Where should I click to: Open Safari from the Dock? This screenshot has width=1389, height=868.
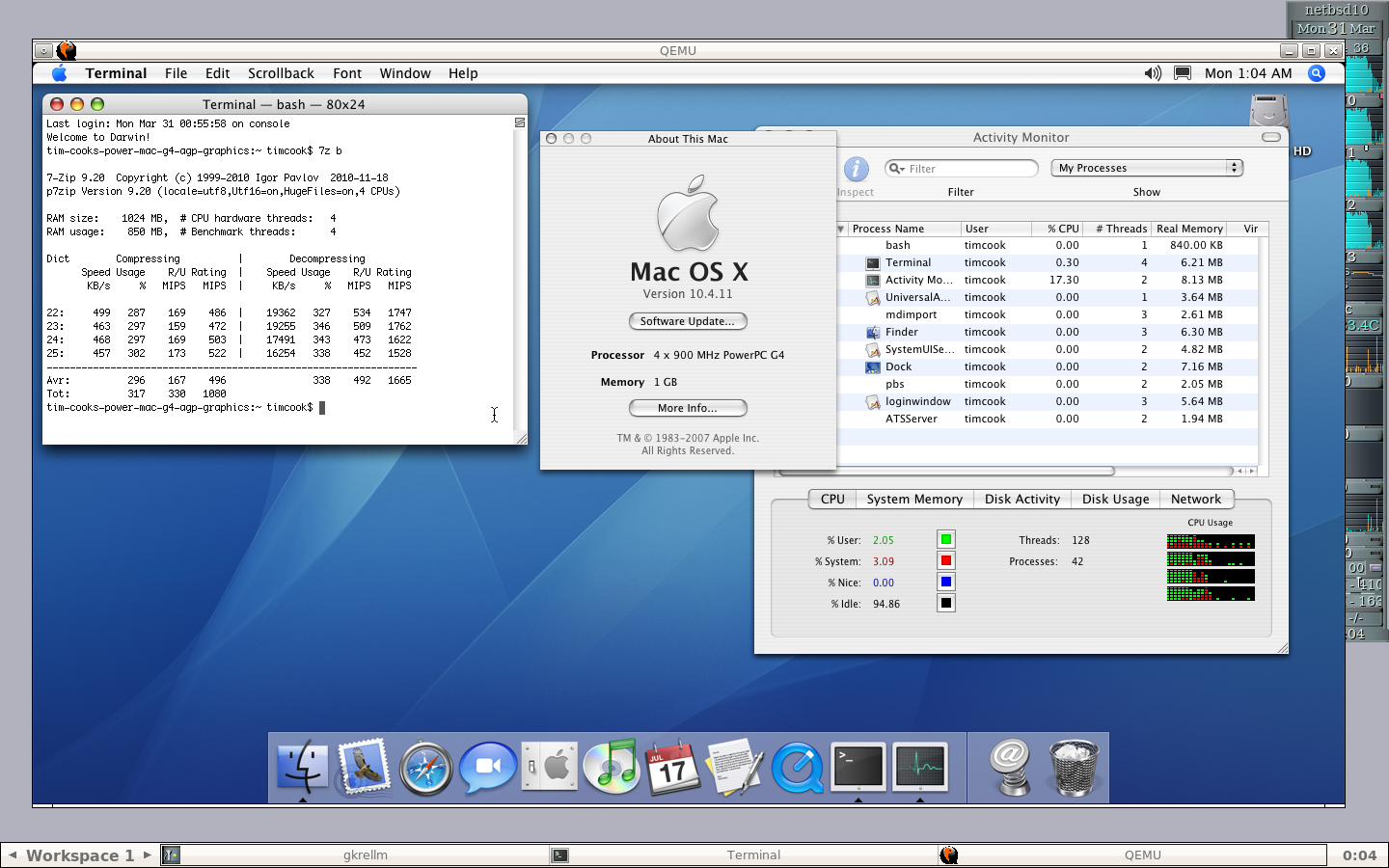(x=425, y=768)
